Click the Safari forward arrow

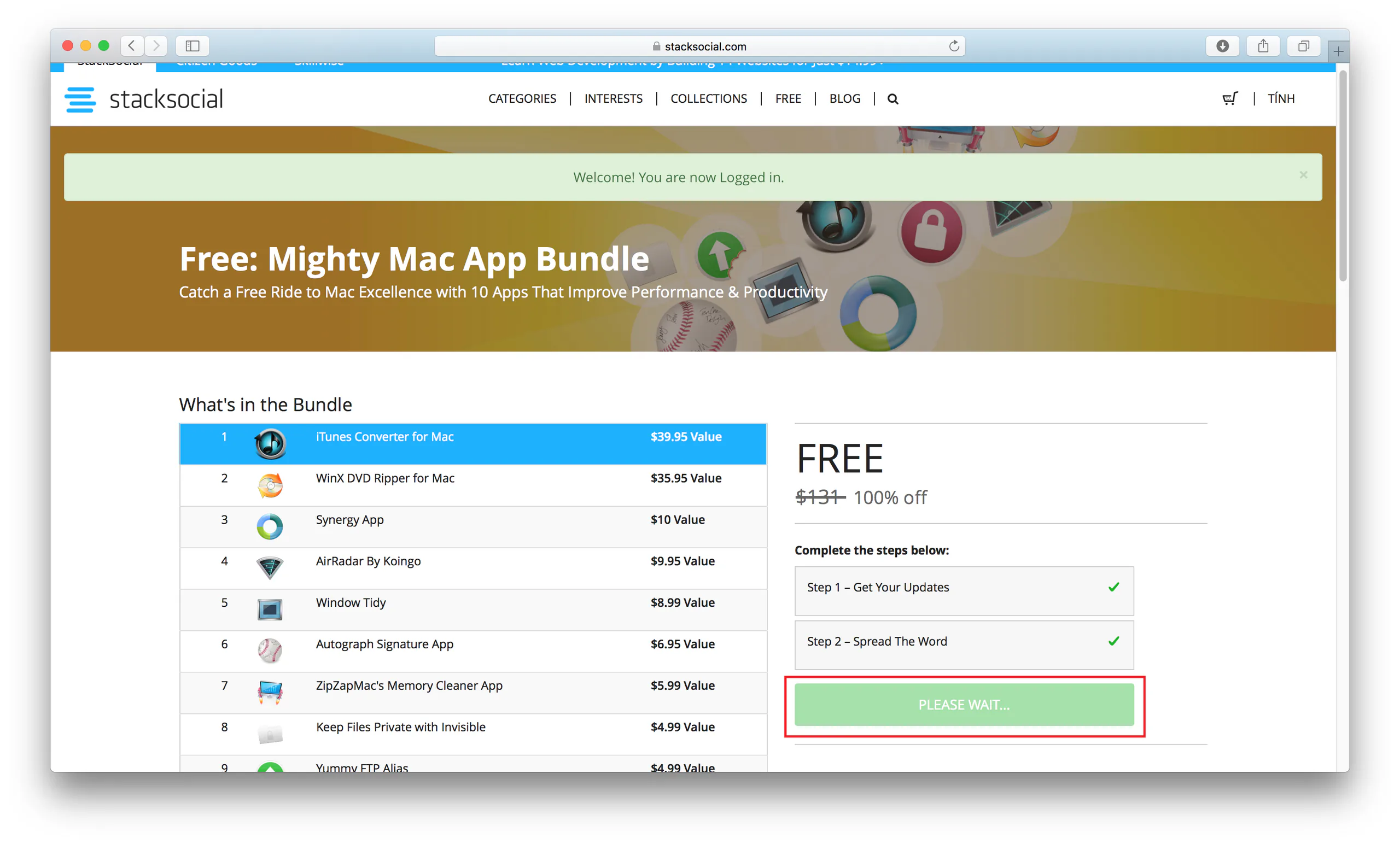coord(156,45)
